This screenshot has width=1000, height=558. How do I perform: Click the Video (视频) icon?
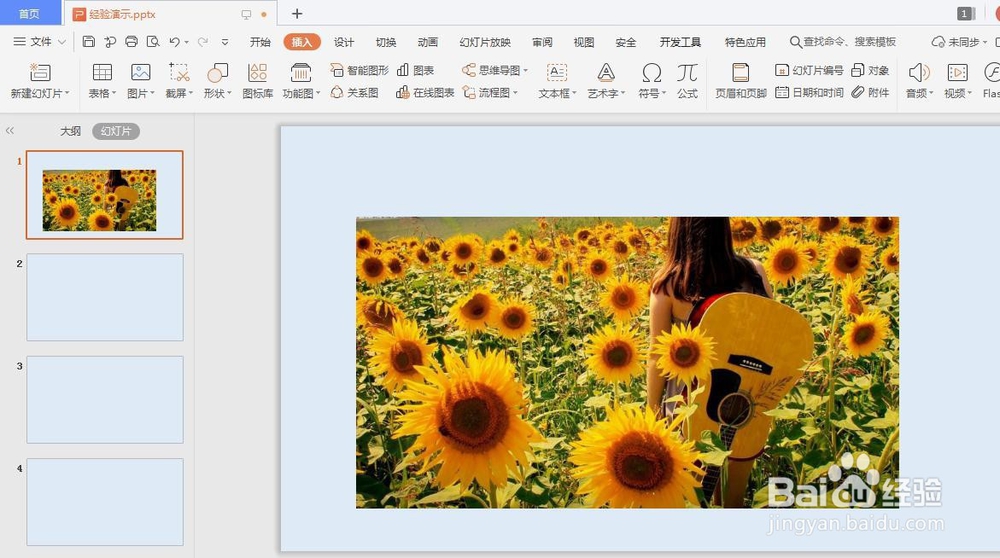957,72
